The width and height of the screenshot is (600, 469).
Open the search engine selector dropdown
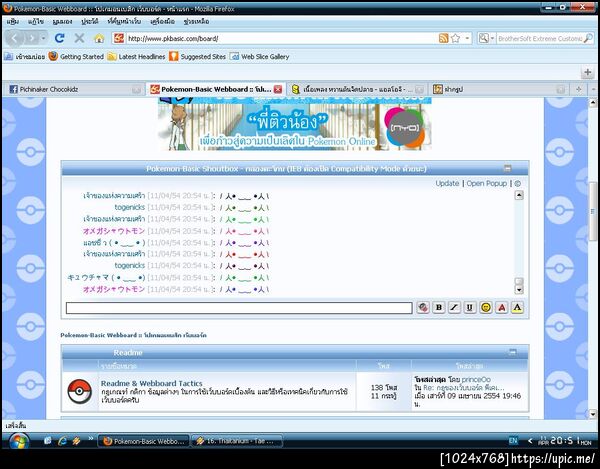point(486,38)
